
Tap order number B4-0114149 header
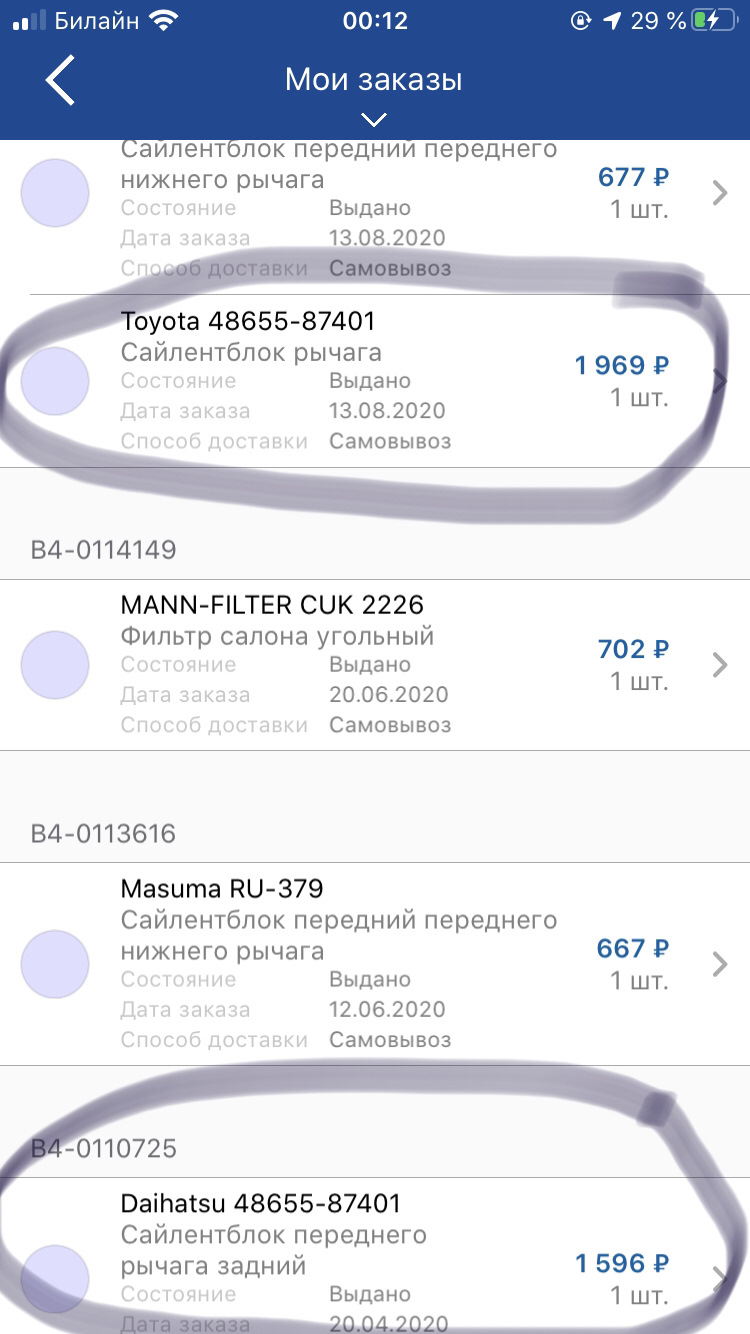(104, 549)
